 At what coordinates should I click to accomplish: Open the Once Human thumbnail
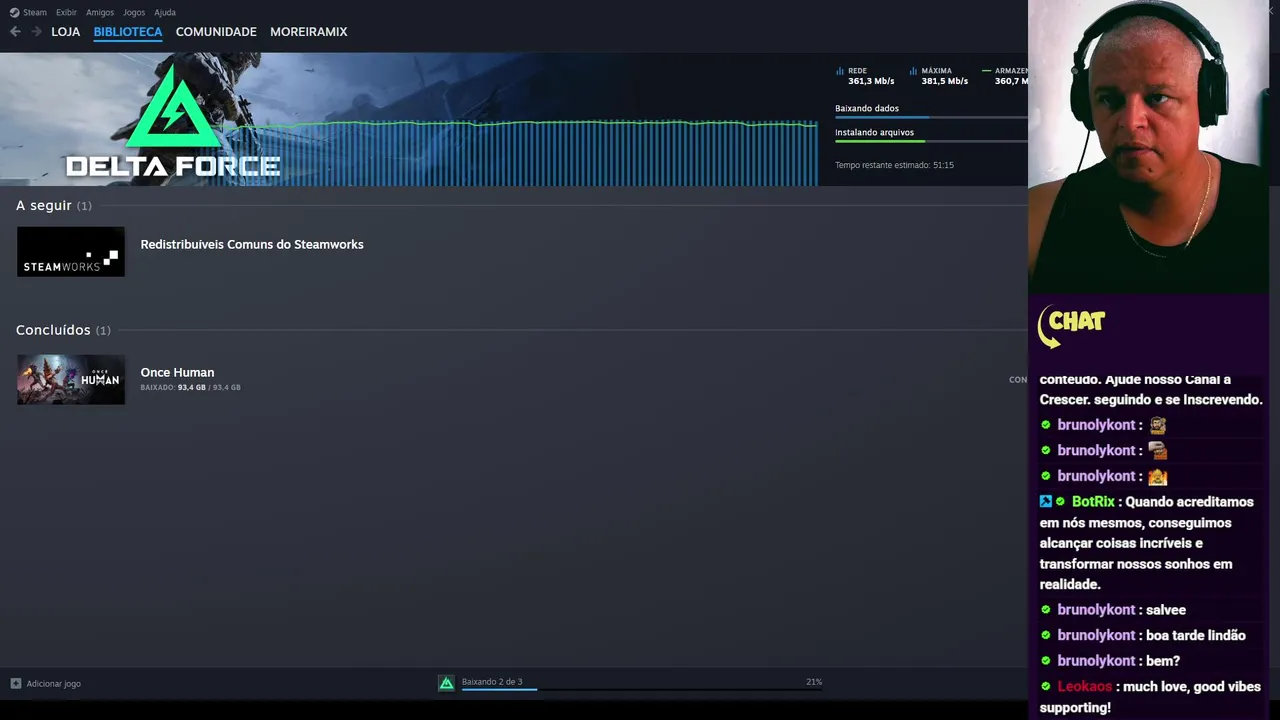coord(71,380)
